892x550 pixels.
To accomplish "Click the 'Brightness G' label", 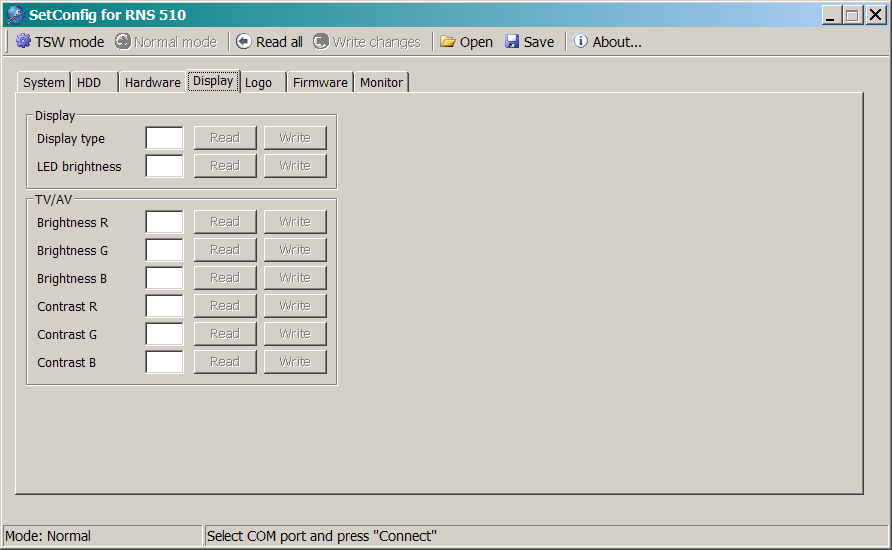I will pyautogui.click(x=72, y=251).
